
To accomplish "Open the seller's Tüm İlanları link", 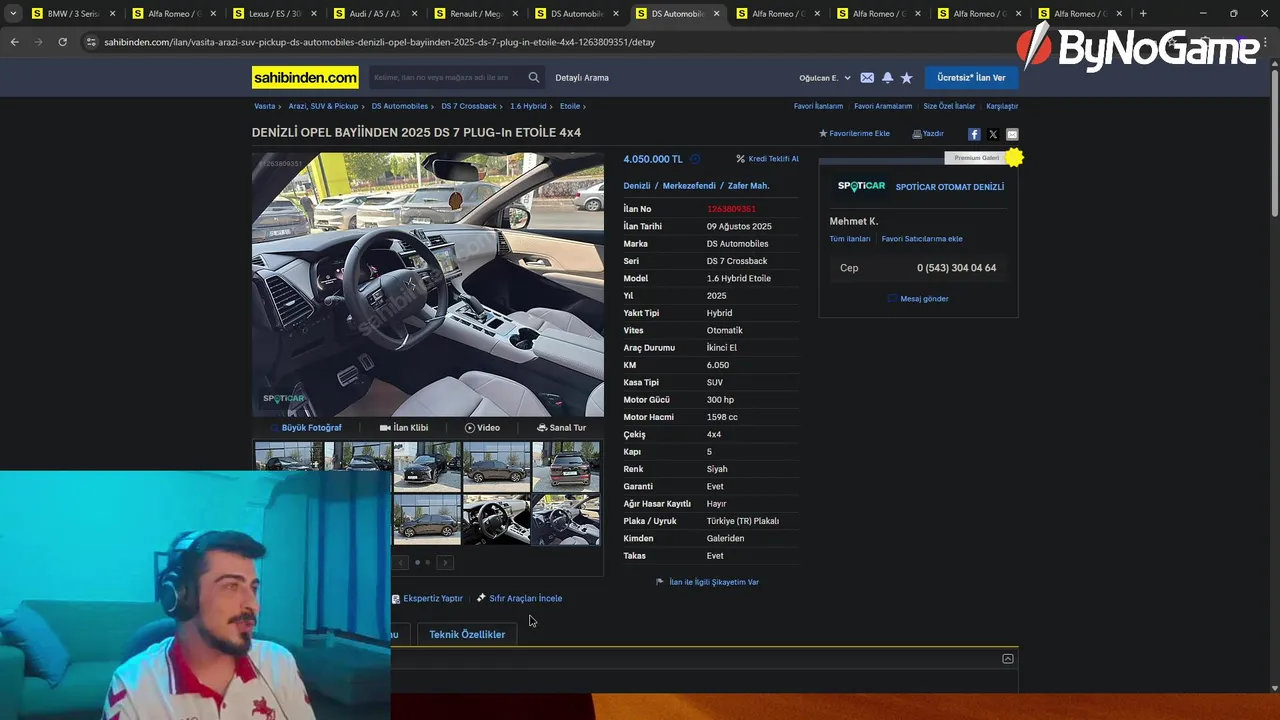I will 850,239.
